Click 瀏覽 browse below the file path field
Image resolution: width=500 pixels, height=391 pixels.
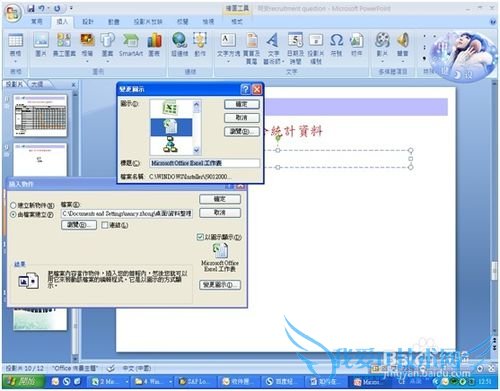click(x=79, y=225)
